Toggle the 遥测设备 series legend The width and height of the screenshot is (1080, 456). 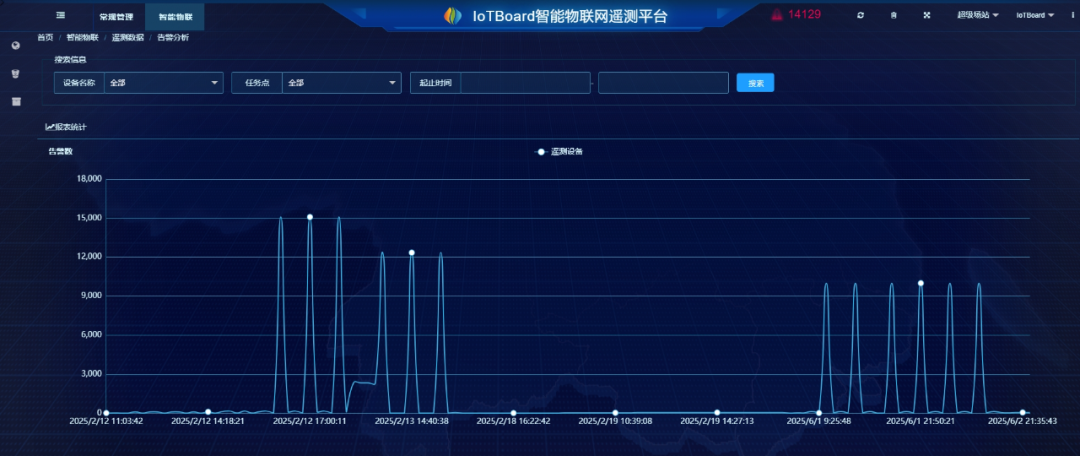coord(559,152)
